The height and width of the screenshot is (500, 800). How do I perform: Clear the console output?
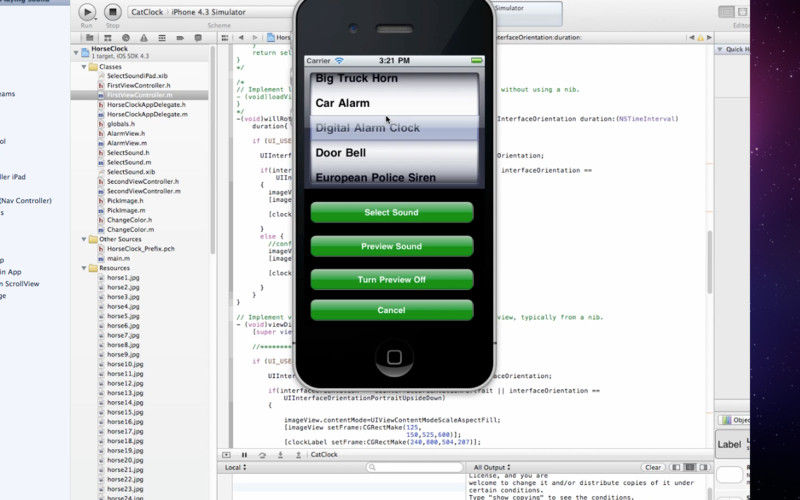coord(653,467)
